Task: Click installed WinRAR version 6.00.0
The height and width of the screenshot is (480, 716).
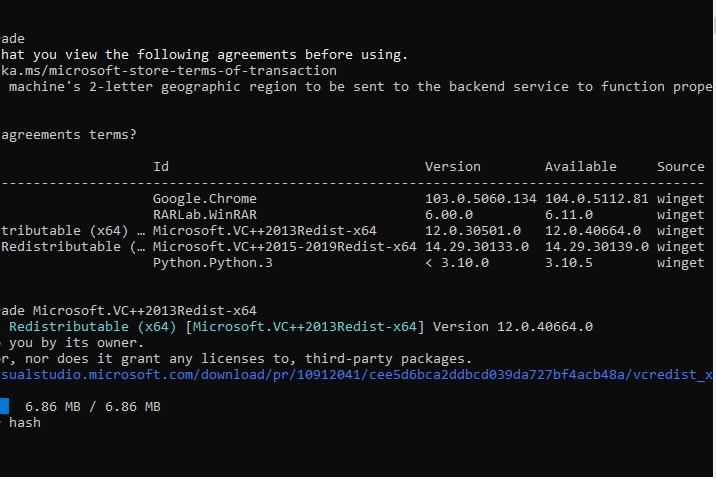Action: point(449,215)
